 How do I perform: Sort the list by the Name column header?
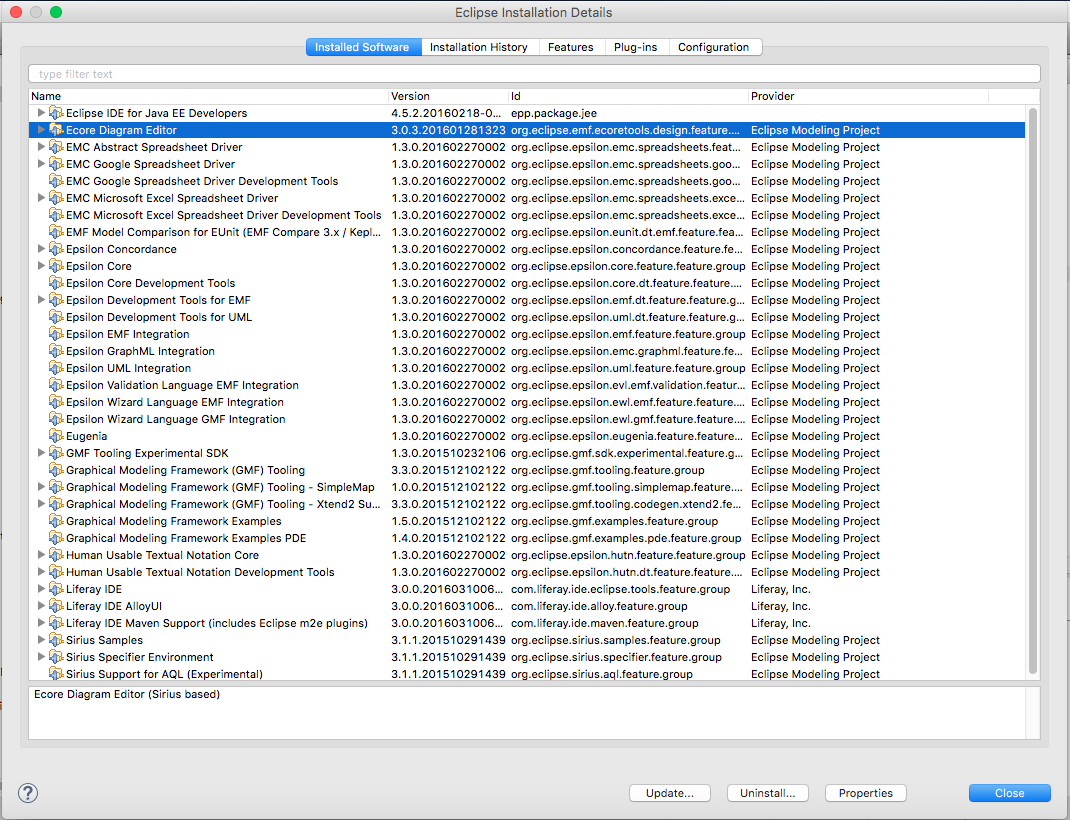click(x=209, y=96)
